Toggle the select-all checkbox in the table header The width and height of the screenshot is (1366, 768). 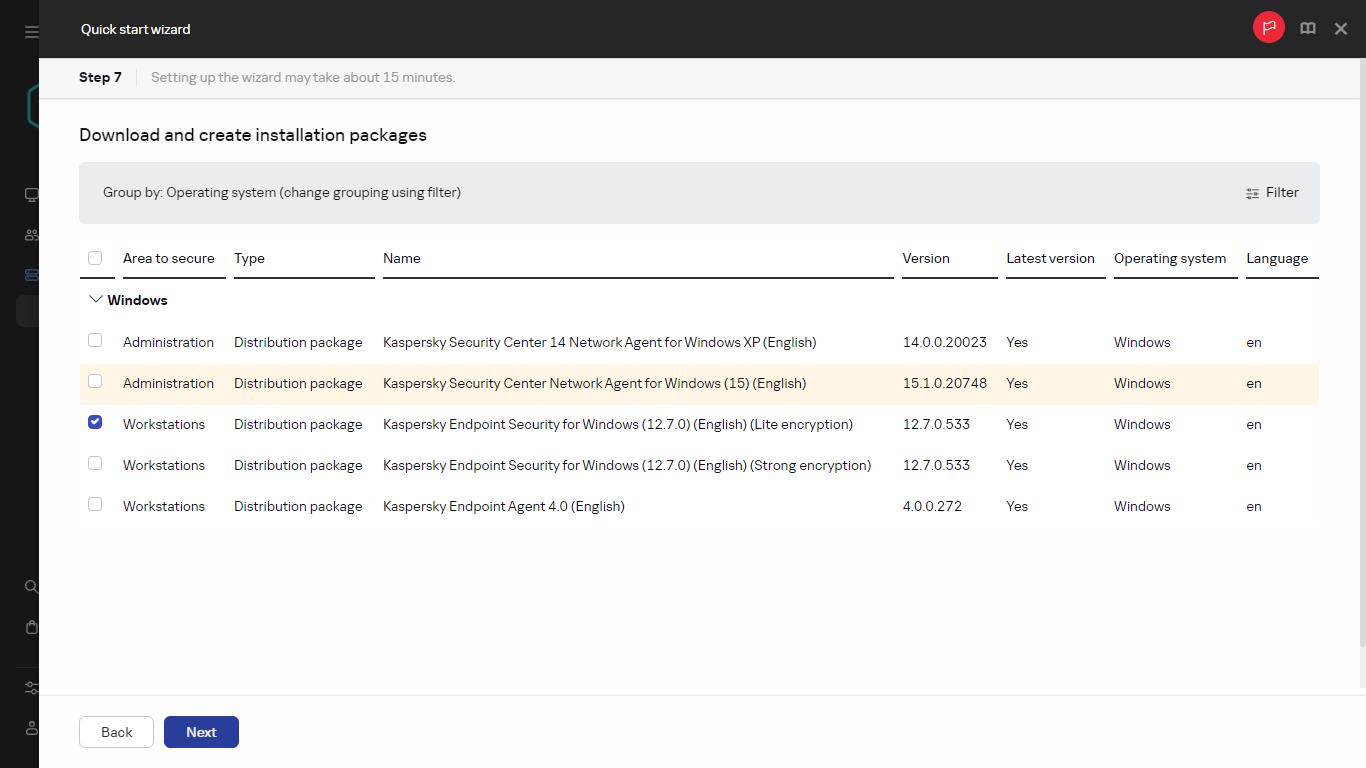coord(96,257)
